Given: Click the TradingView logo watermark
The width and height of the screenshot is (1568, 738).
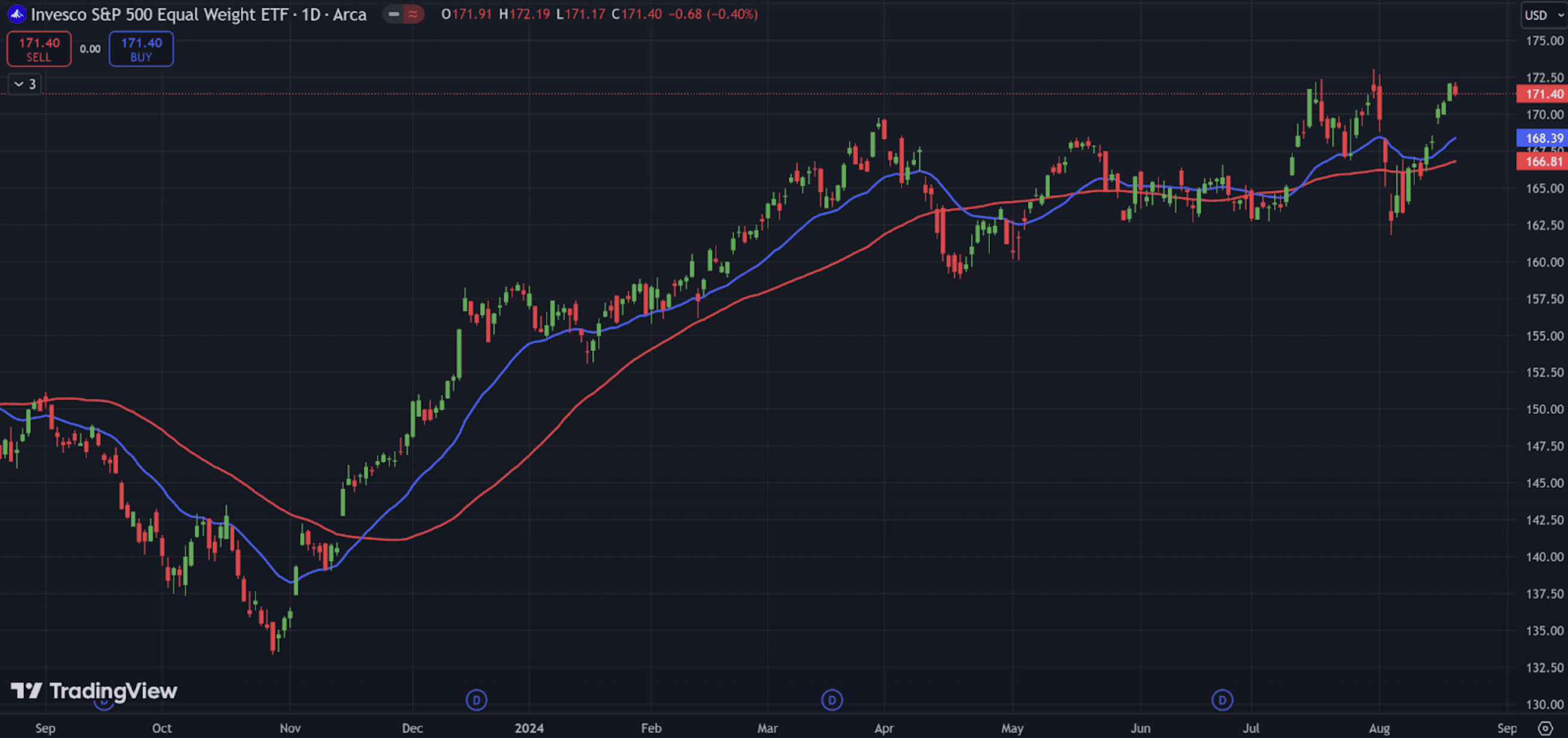Looking at the screenshot, I should 94,691.
